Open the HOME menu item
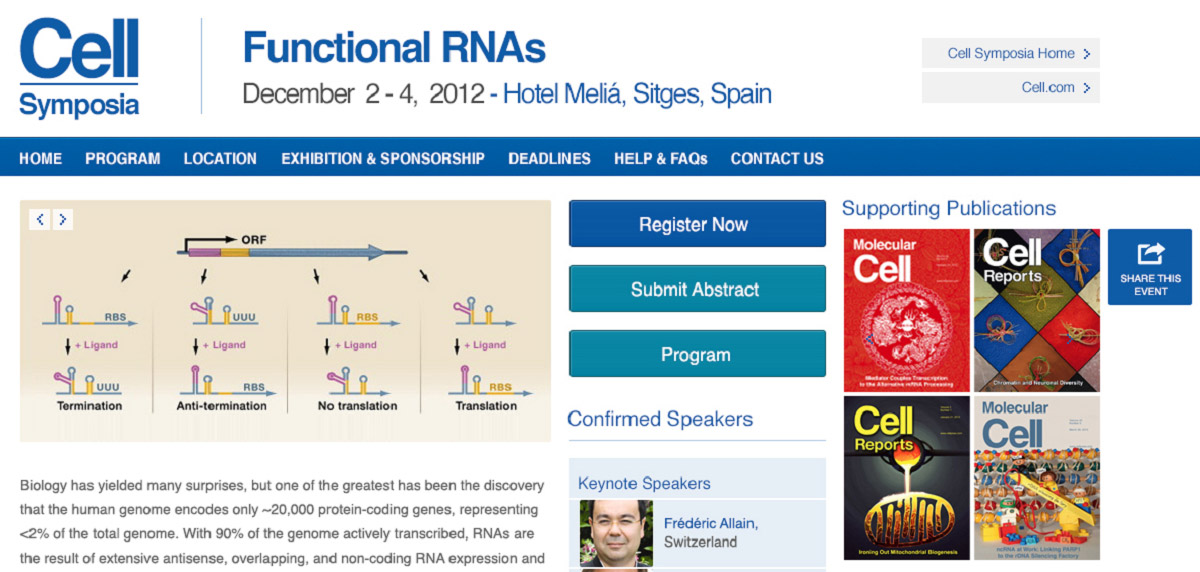Image resolution: width=1200 pixels, height=572 pixels. 40,158
